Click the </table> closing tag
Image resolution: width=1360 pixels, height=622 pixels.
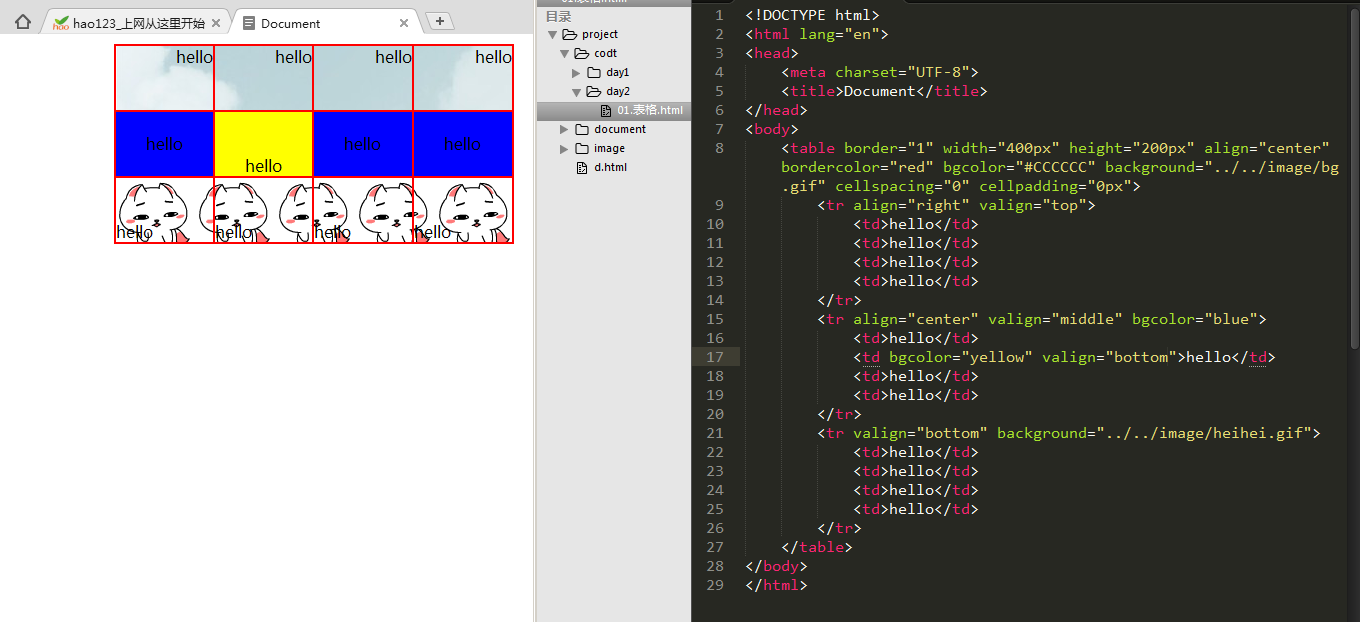point(817,547)
